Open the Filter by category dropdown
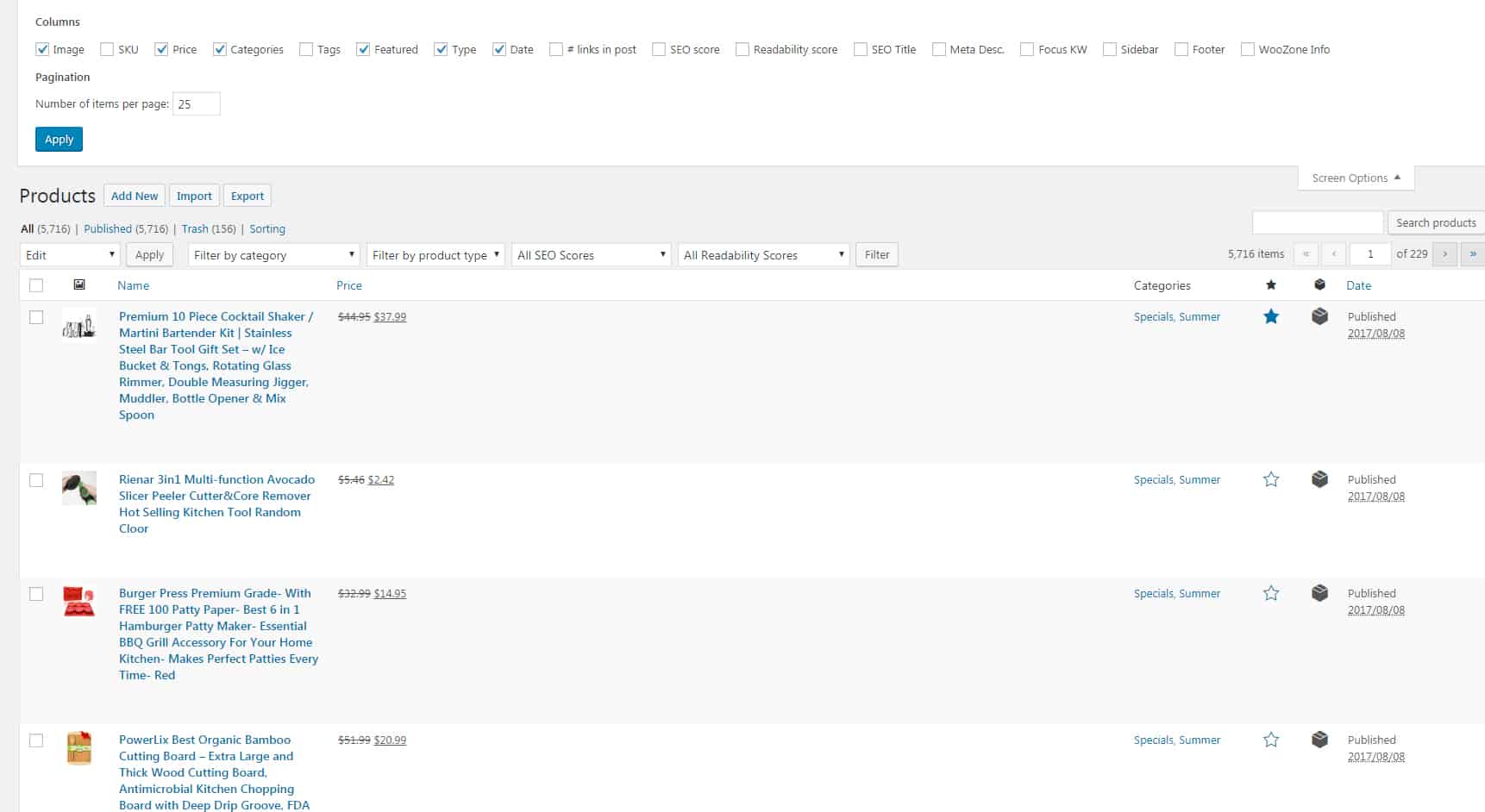This screenshot has height=812, width=1485. 274,255
